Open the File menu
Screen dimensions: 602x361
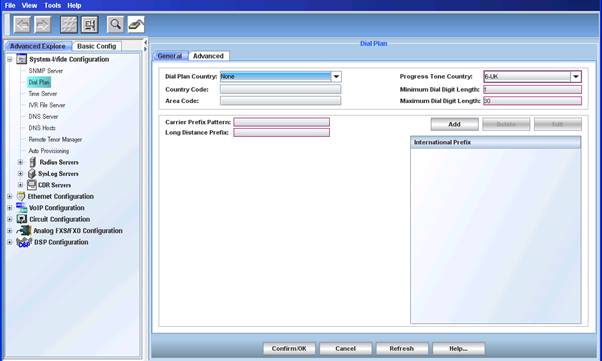10,5
